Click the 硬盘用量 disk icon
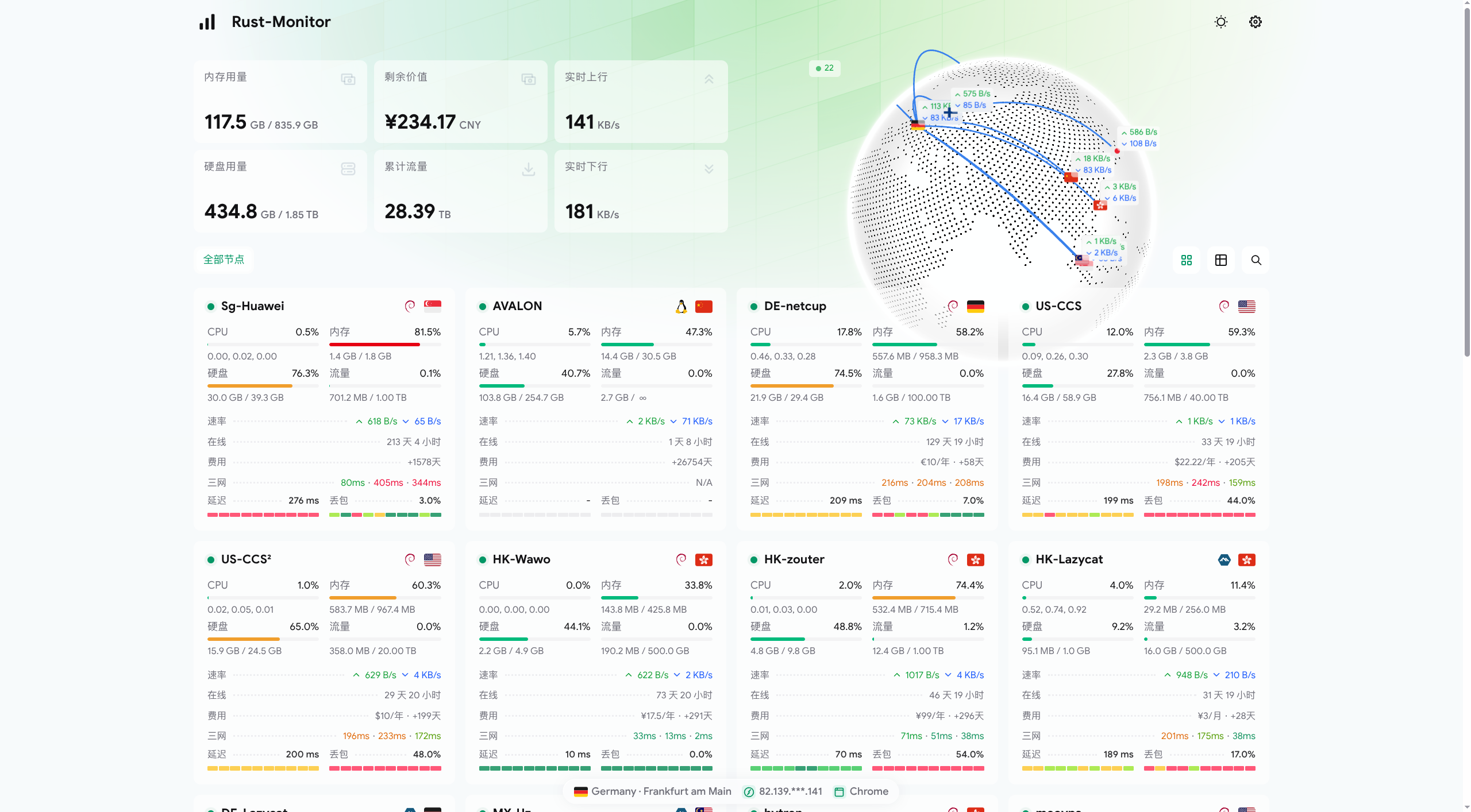 click(x=348, y=169)
